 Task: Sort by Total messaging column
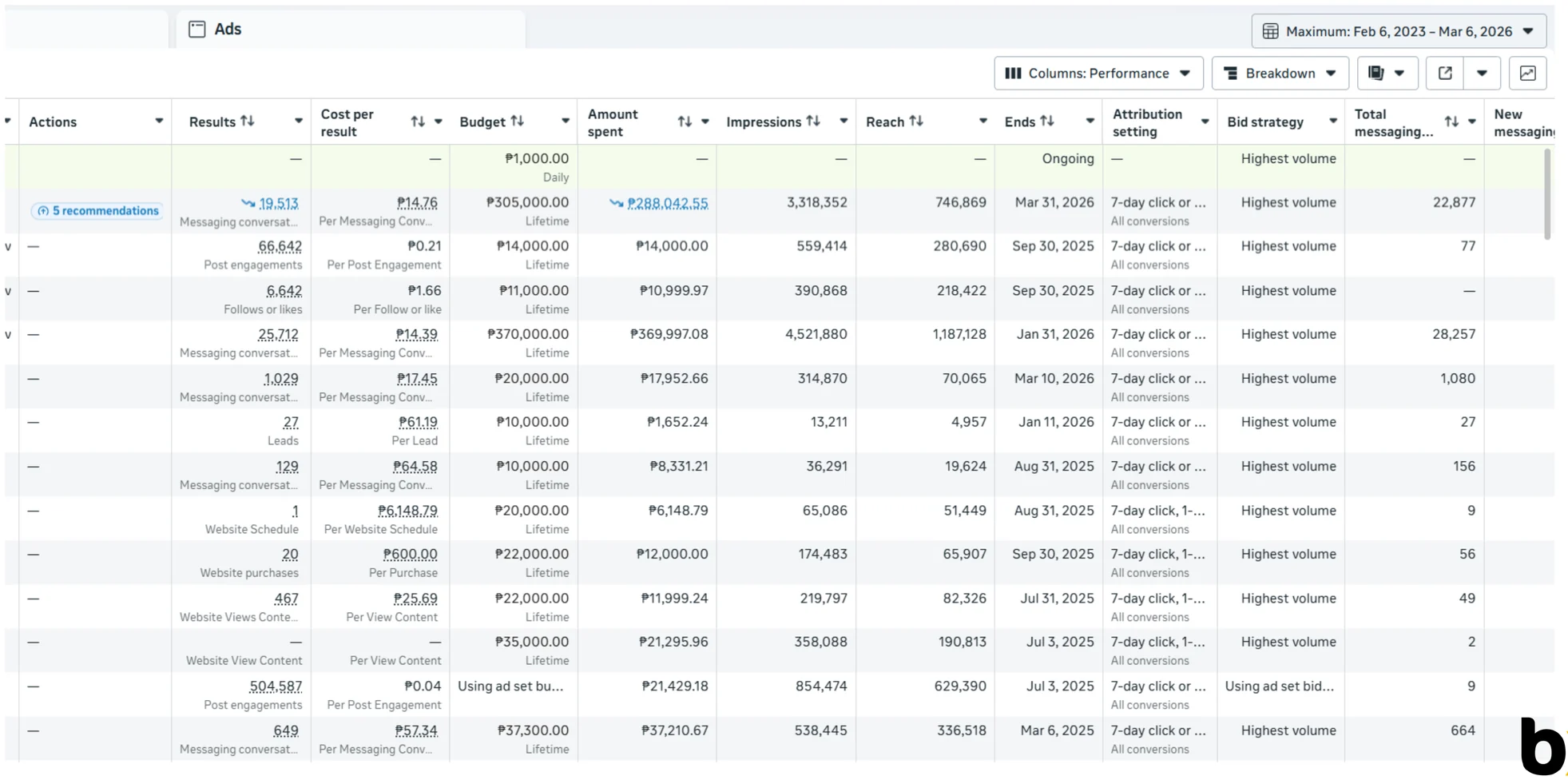1451,121
